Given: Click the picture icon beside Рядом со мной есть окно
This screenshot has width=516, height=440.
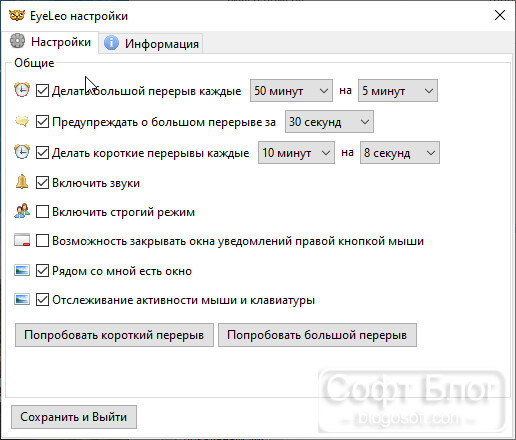Looking at the screenshot, I should coord(22,270).
